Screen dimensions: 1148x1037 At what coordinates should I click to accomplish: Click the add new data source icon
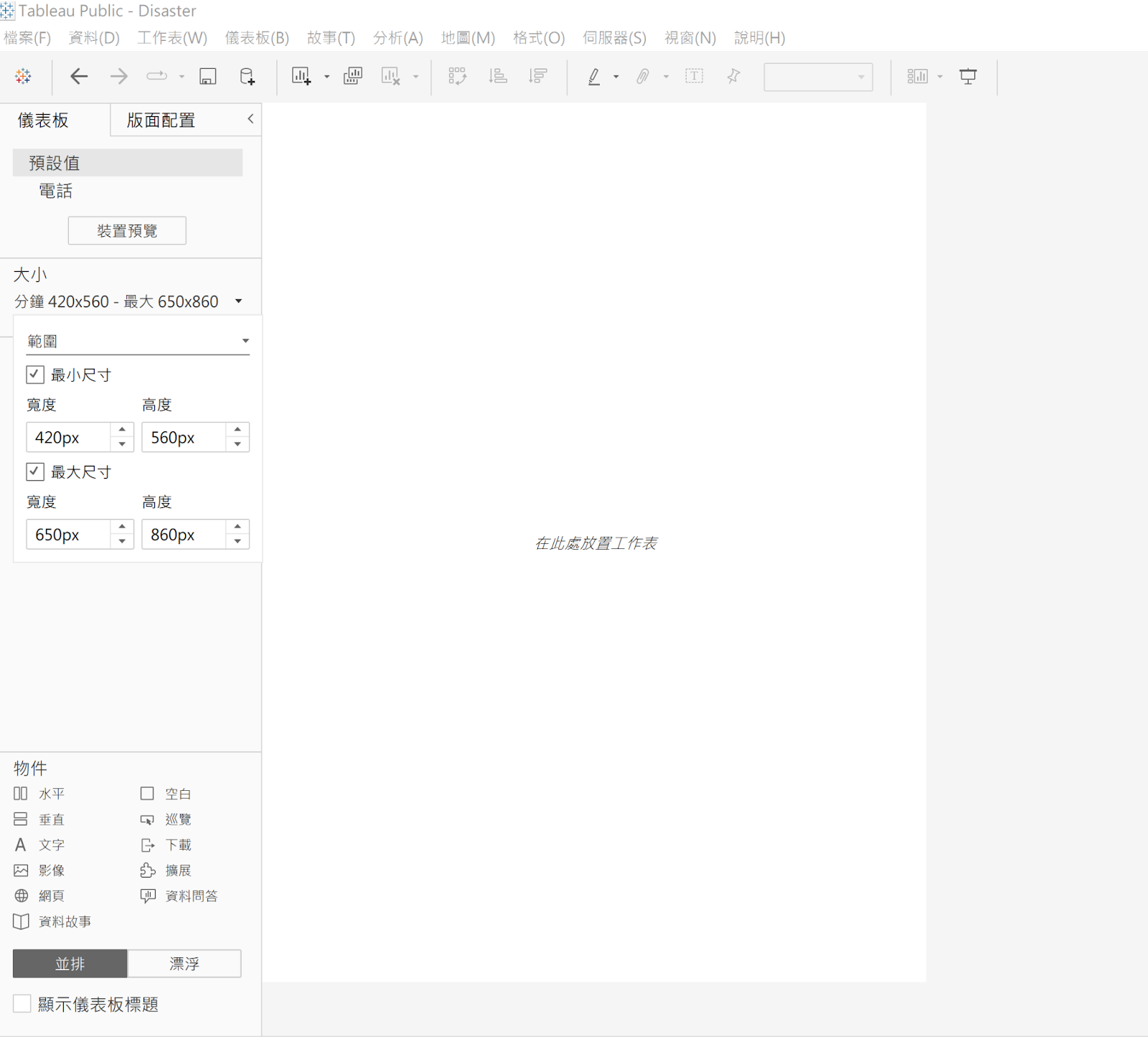click(x=247, y=76)
